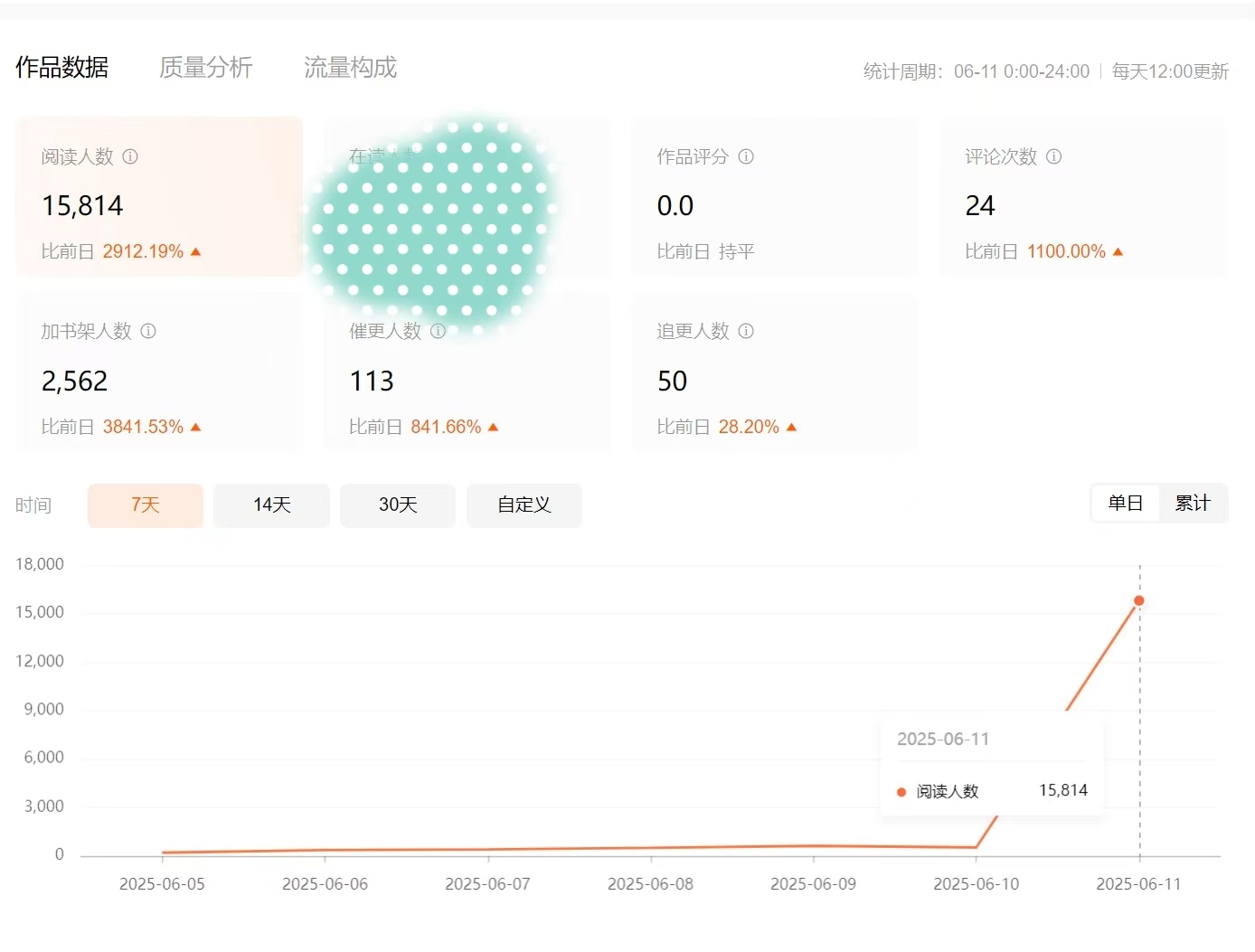The width and height of the screenshot is (1255, 952).
Task: Click the 评论次数 upward trend arrow
Action: [1118, 251]
